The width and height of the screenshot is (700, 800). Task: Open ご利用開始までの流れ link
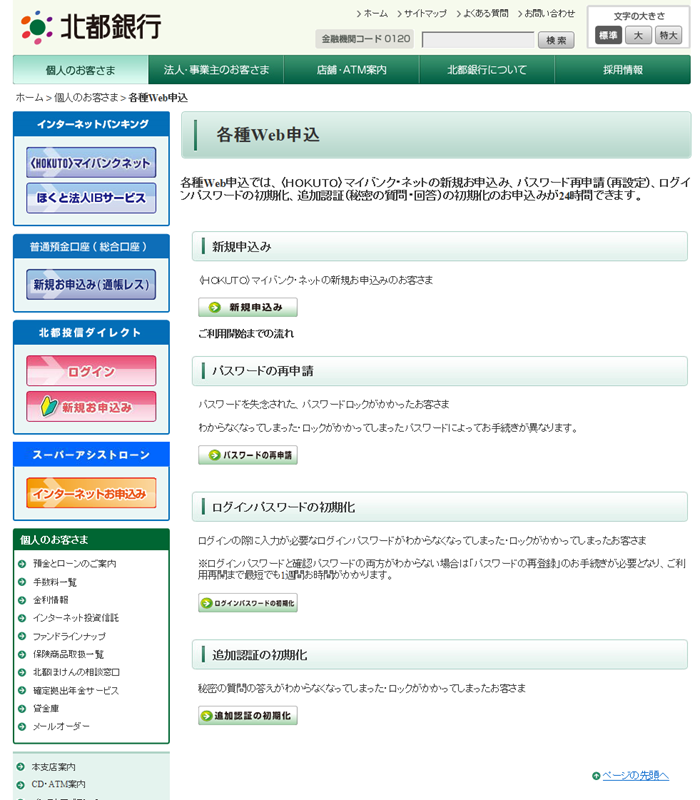click(246, 334)
